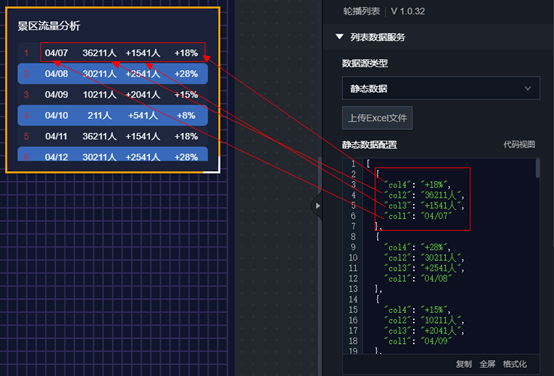
Task: Click the 轮播列表 component name
Action: [361, 11]
